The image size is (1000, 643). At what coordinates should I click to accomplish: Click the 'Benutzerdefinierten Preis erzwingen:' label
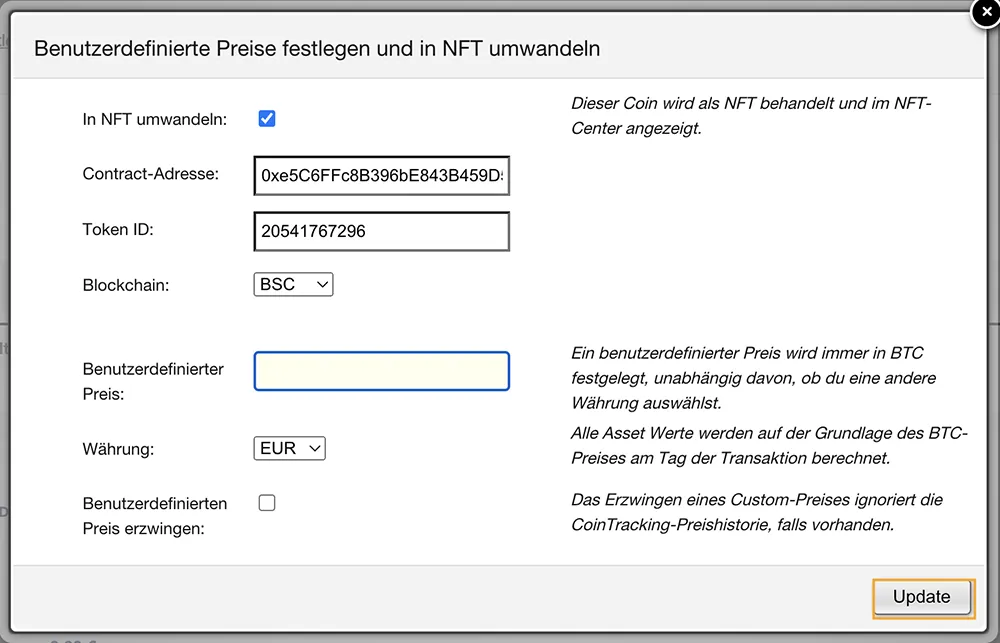tap(155, 516)
